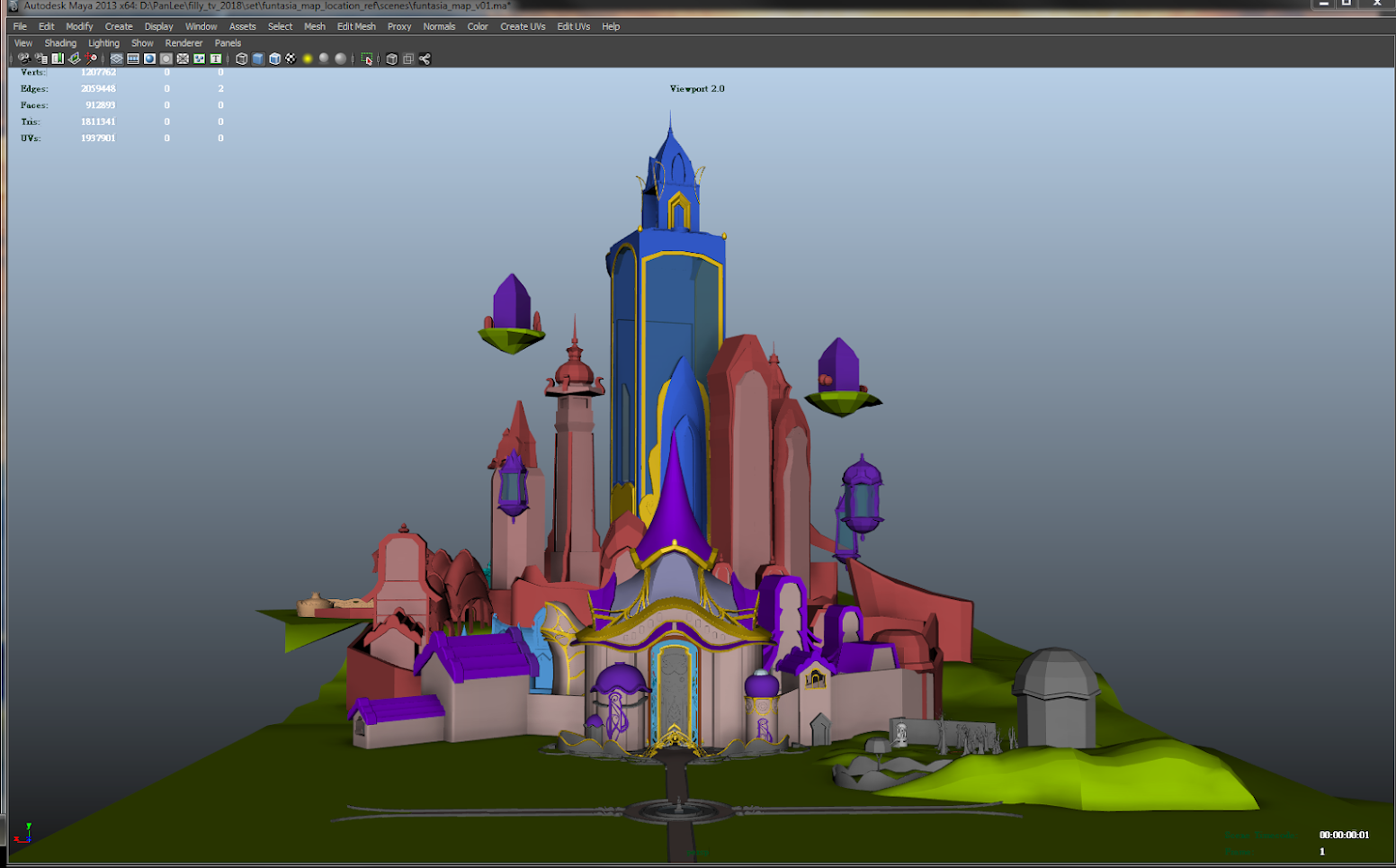Open the Edit Mesh menu
The image size is (1396, 868).
pyautogui.click(x=356, y=26)
